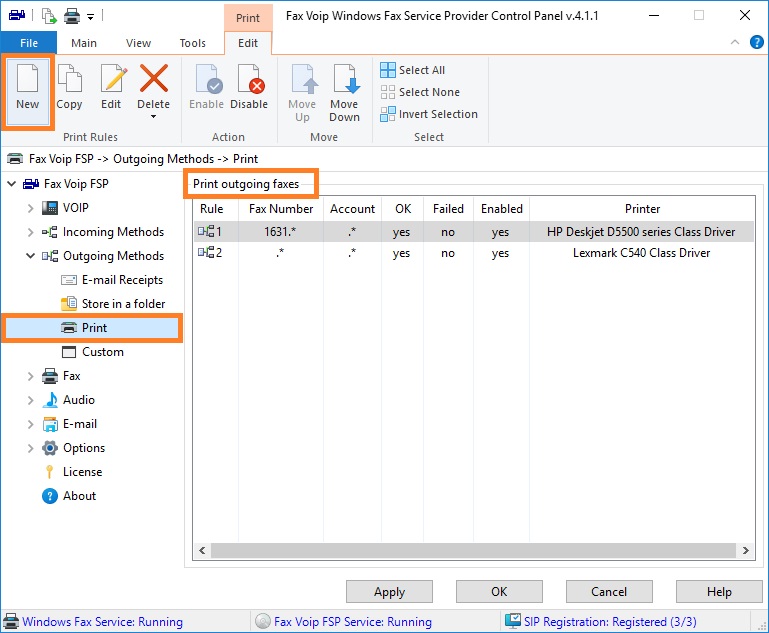Select the E-mail tree item
This screenshot has height=633, width=769.
[70, 424]
